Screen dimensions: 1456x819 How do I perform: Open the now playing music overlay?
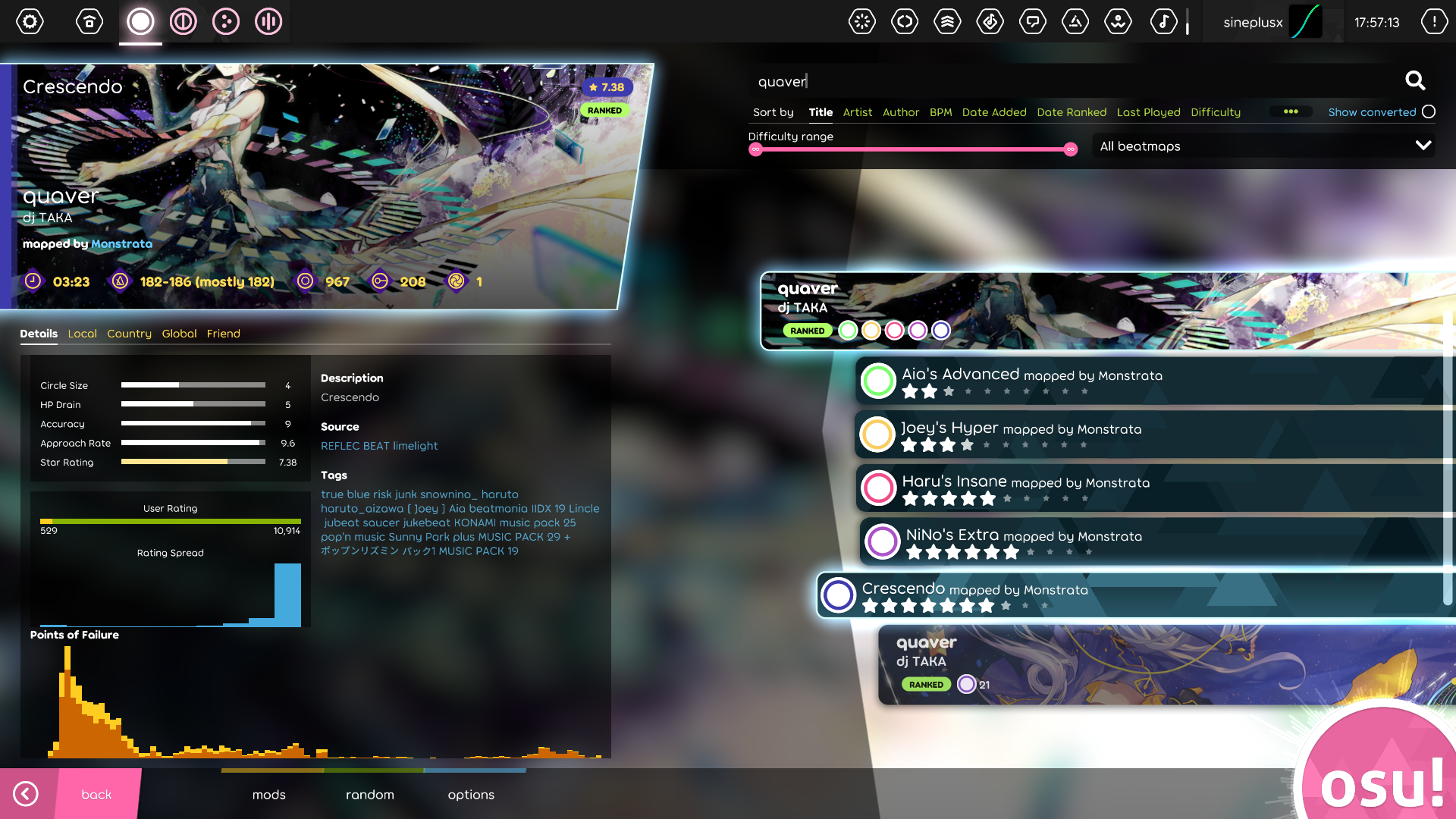point(1164,22)
